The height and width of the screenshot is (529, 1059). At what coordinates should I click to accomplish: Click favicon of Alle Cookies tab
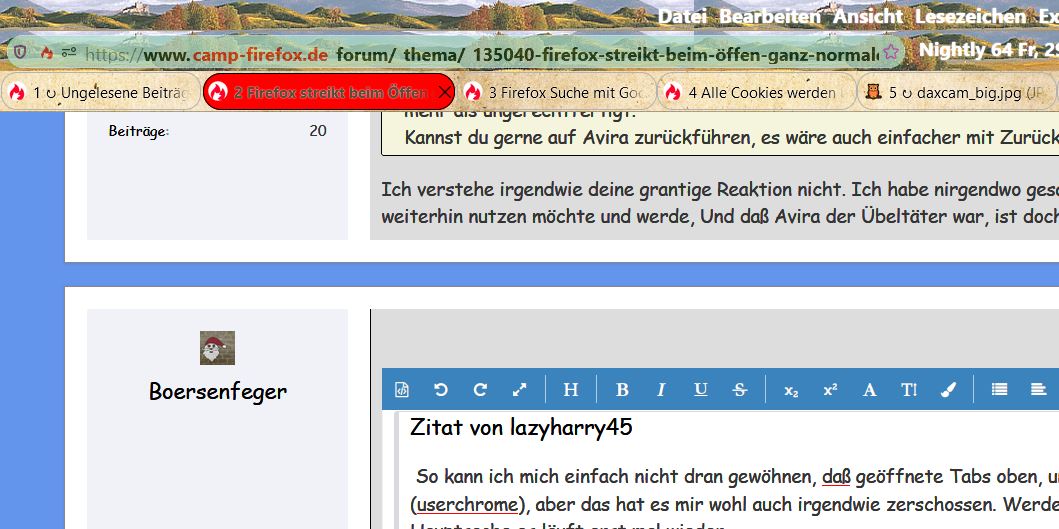pos(672,92)
